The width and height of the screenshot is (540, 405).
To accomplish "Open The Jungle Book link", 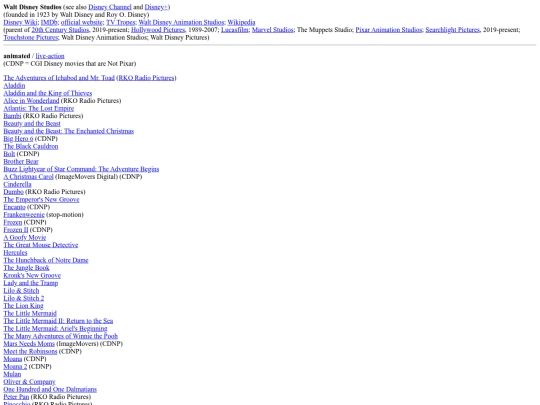I will click(26, 268).
